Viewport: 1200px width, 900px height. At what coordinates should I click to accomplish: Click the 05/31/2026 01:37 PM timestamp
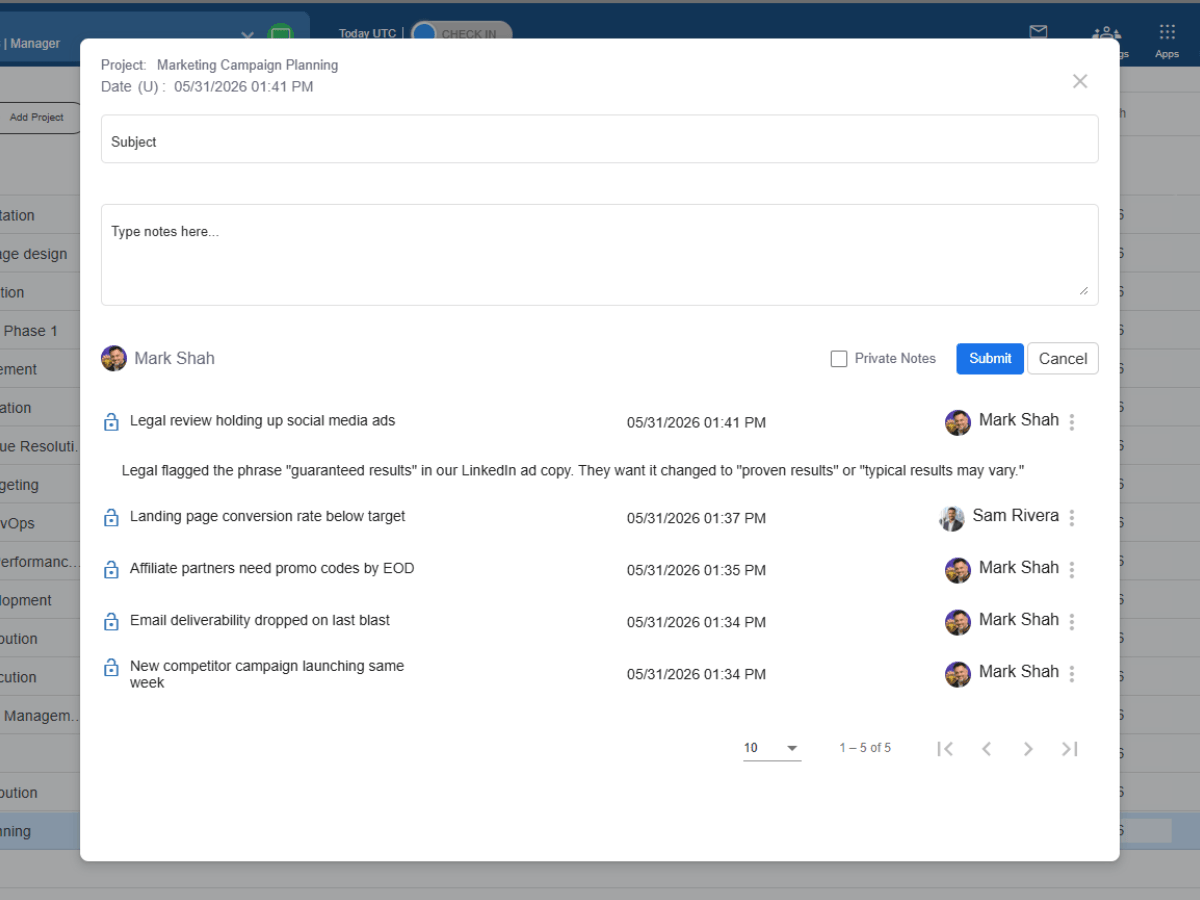click(x=696, y=518)
